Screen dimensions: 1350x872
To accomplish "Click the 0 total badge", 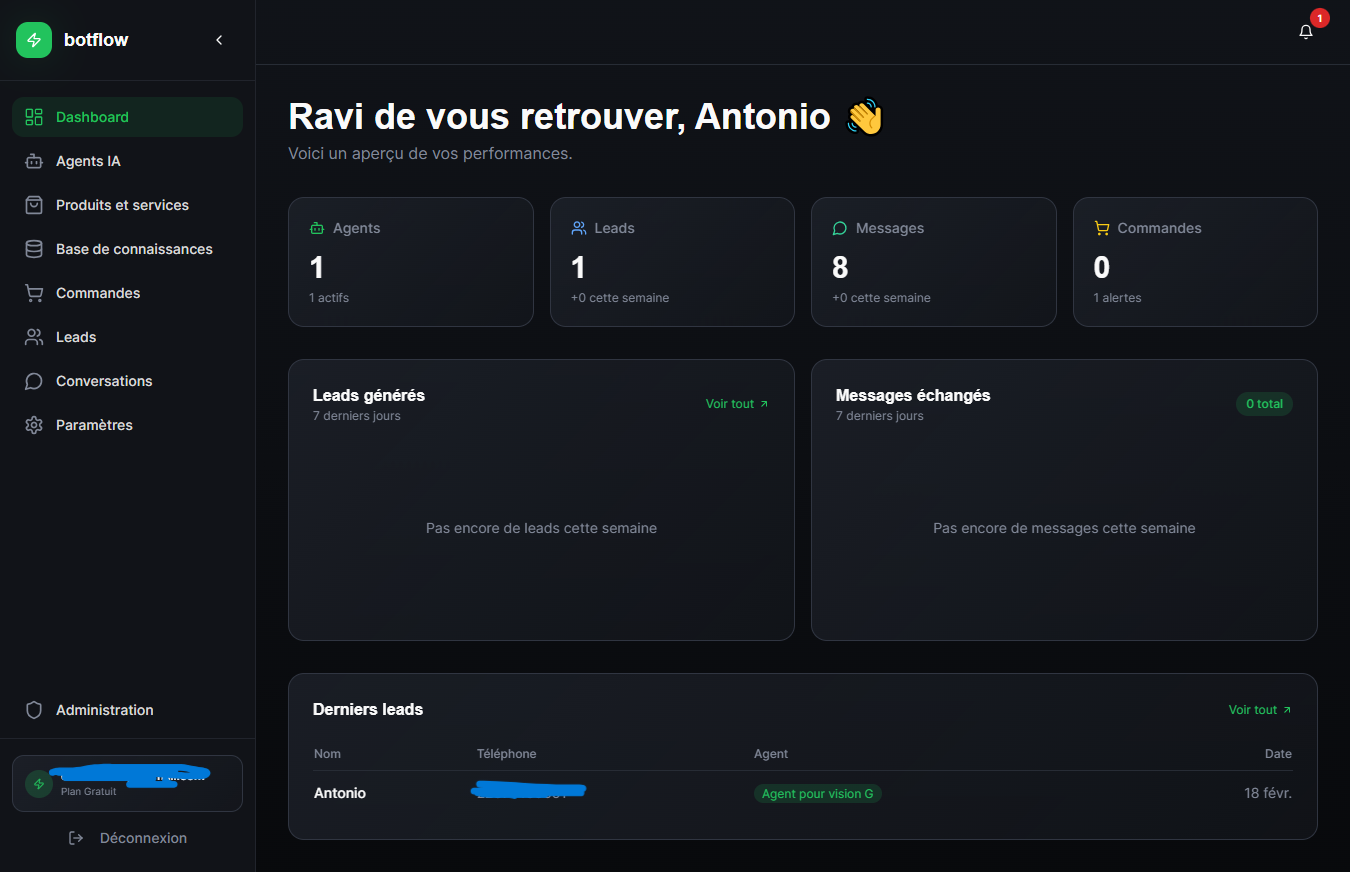I will (x=1264, y=404).
